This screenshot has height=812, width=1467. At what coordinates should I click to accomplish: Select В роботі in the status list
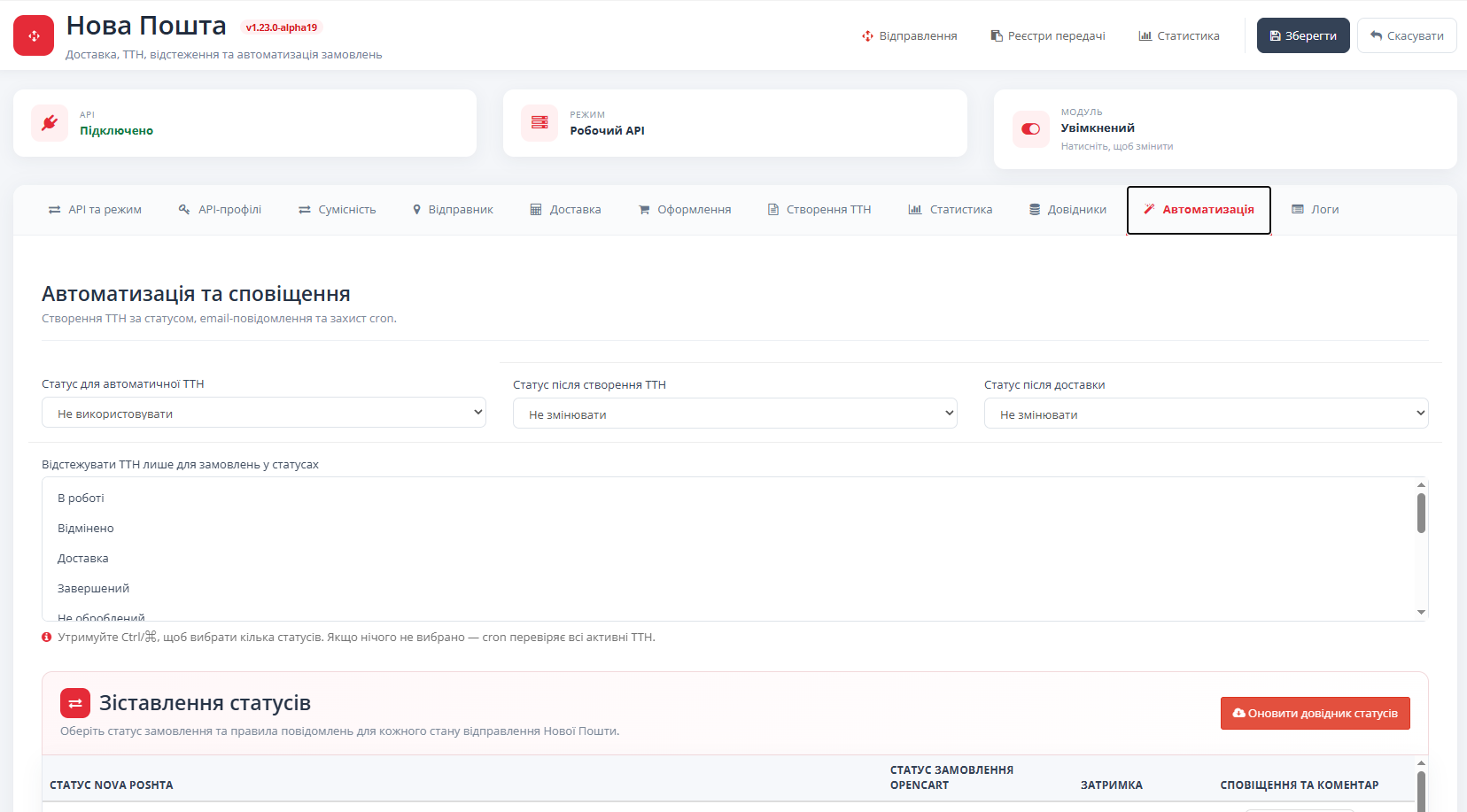click(x=728, y=499)
